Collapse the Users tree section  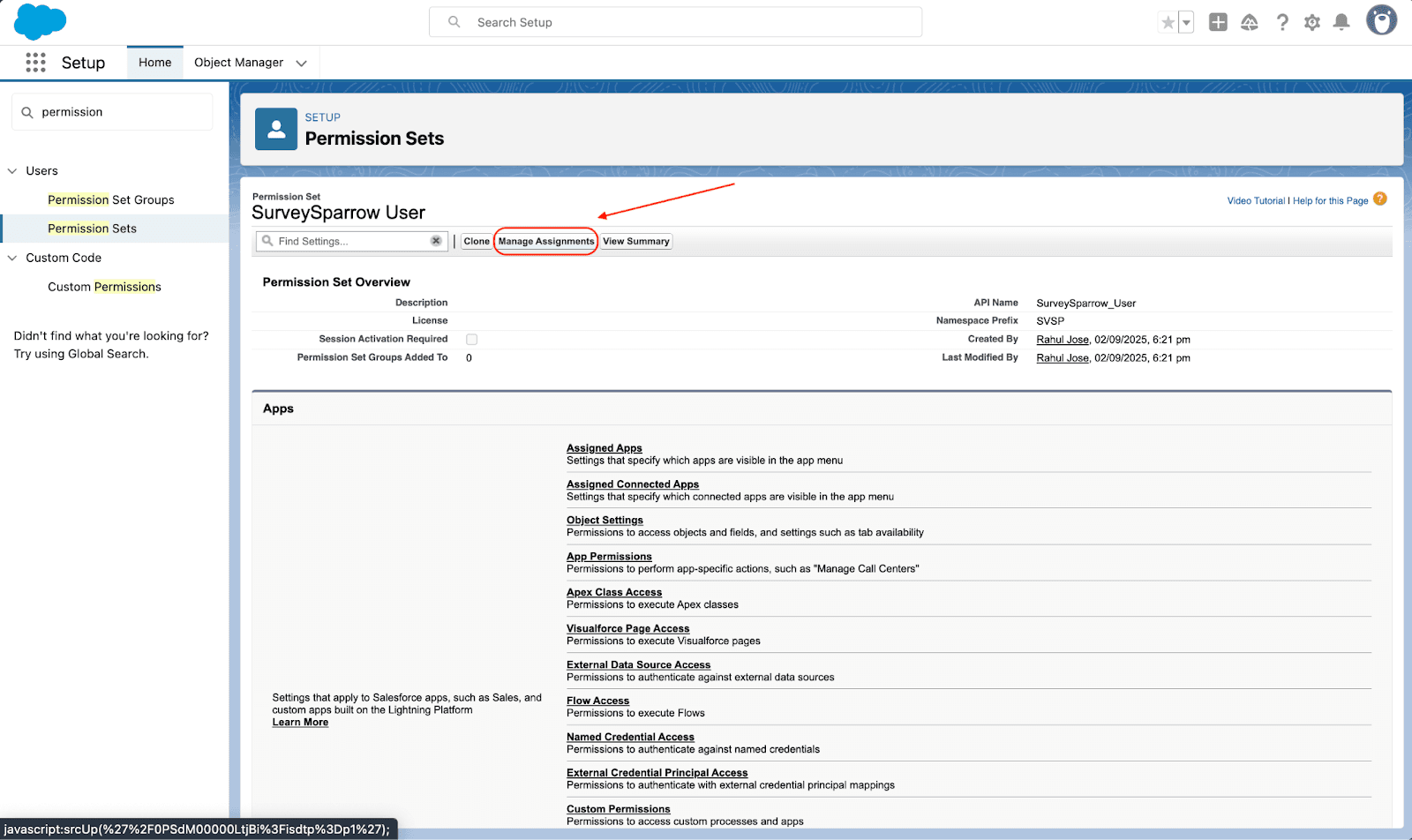click(12, 171)
